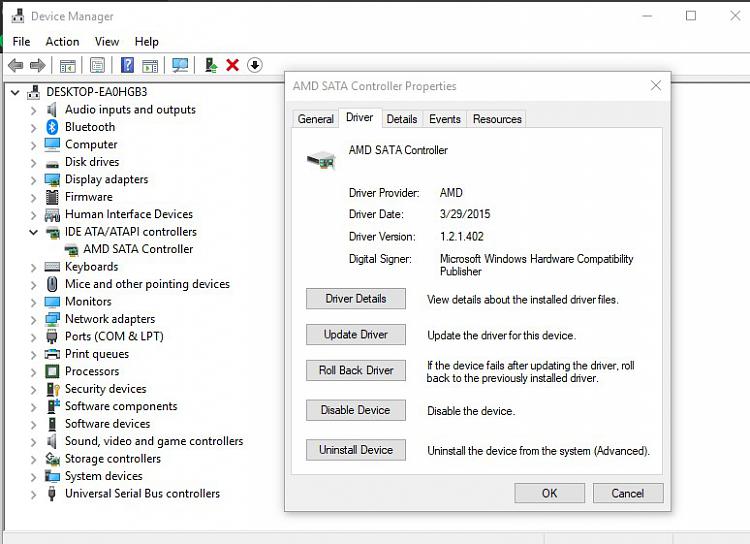Scan for hardware changes via monitor icon
The image size is (750, 544).
[x=180, y=65]
